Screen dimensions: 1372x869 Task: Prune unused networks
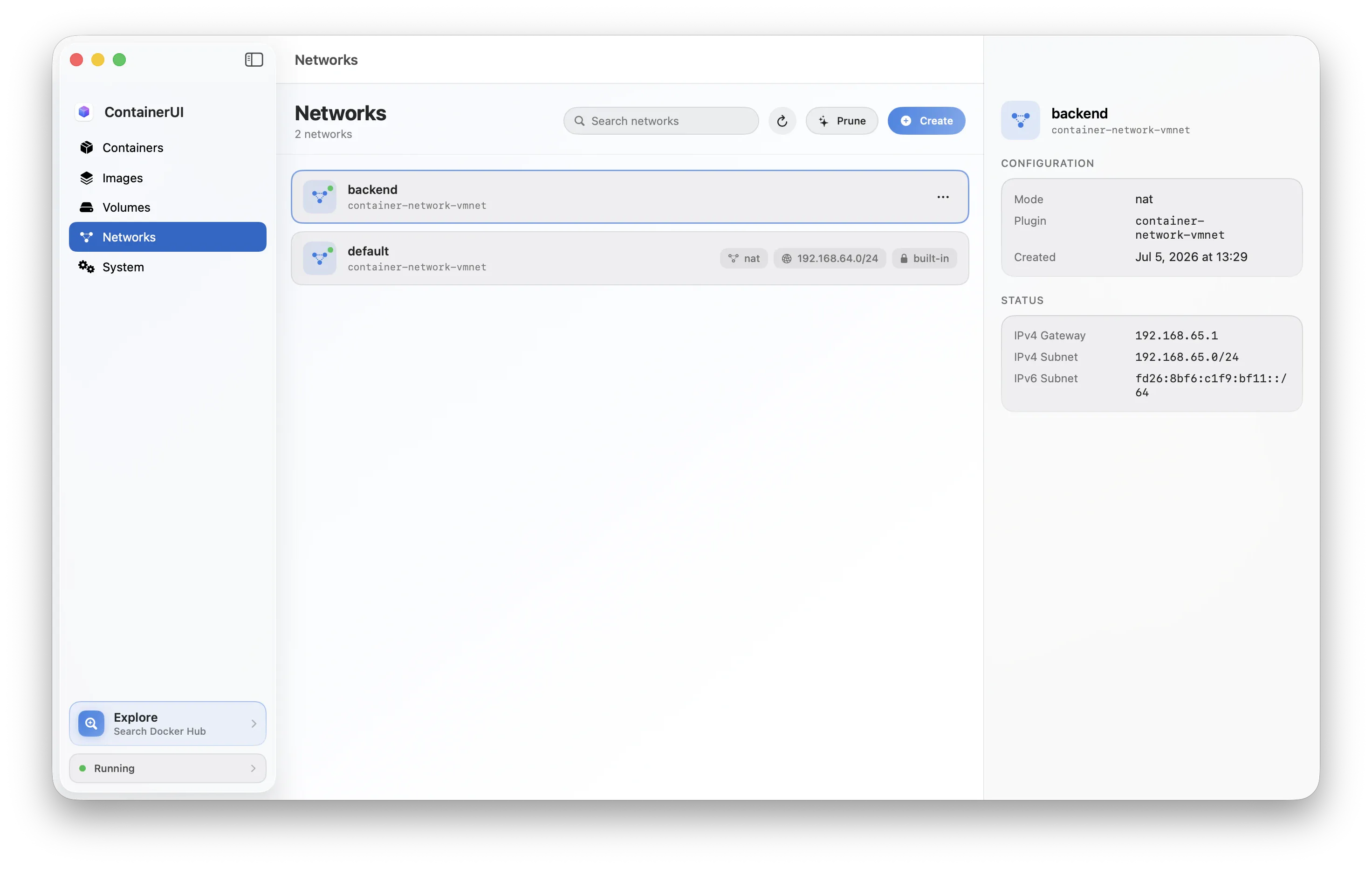(x=842, y=121)
